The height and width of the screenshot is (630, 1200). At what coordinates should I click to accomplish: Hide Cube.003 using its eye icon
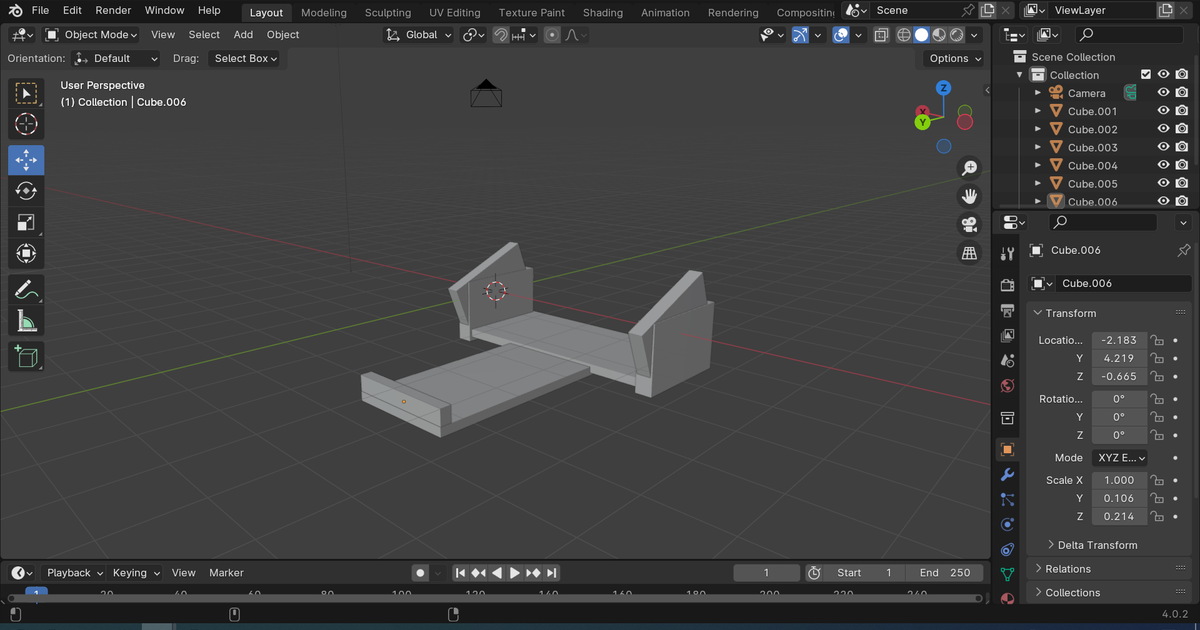(x=1163, y=147)
